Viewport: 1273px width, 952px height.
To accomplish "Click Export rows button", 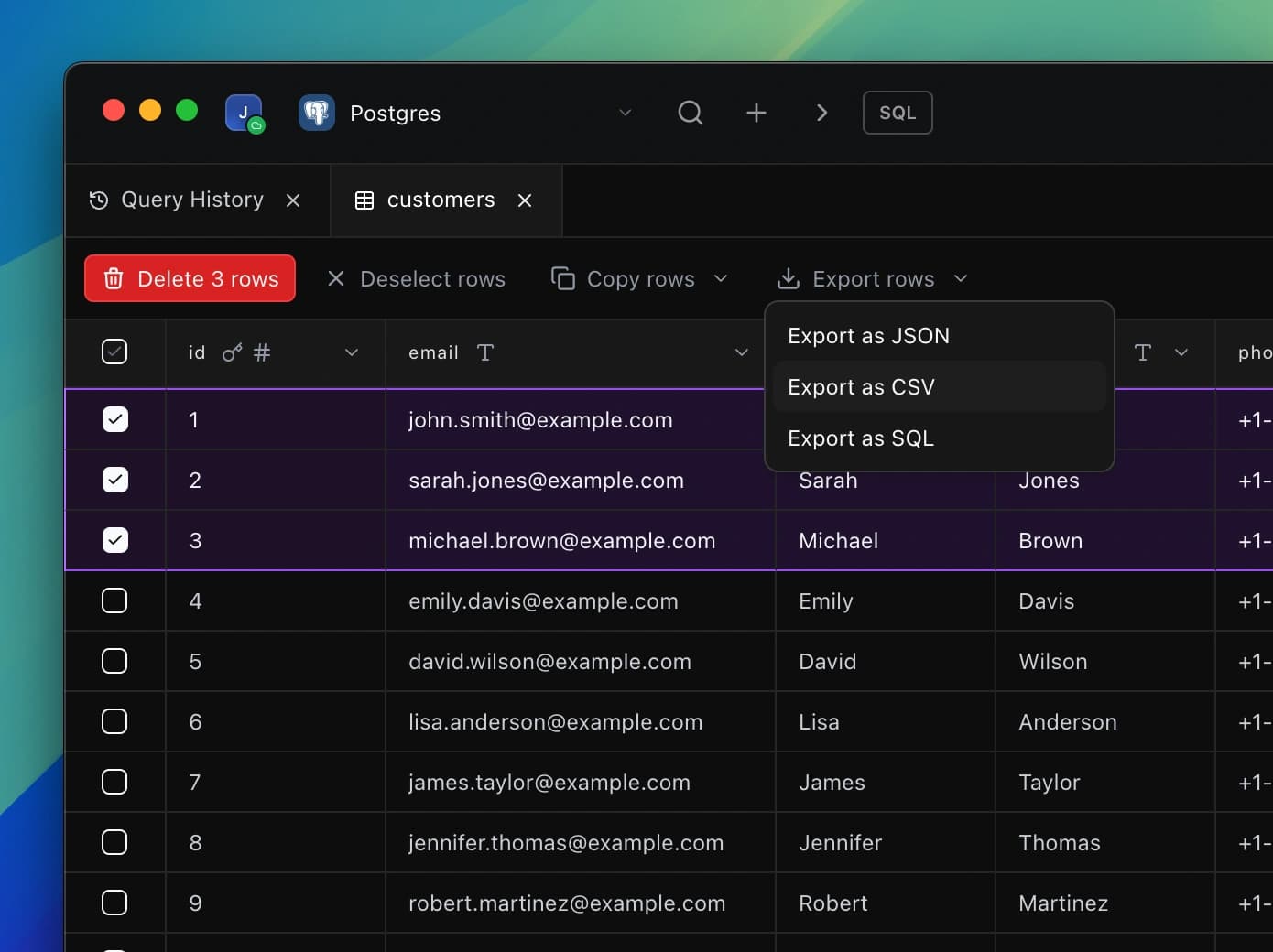I will click(855, 278).
